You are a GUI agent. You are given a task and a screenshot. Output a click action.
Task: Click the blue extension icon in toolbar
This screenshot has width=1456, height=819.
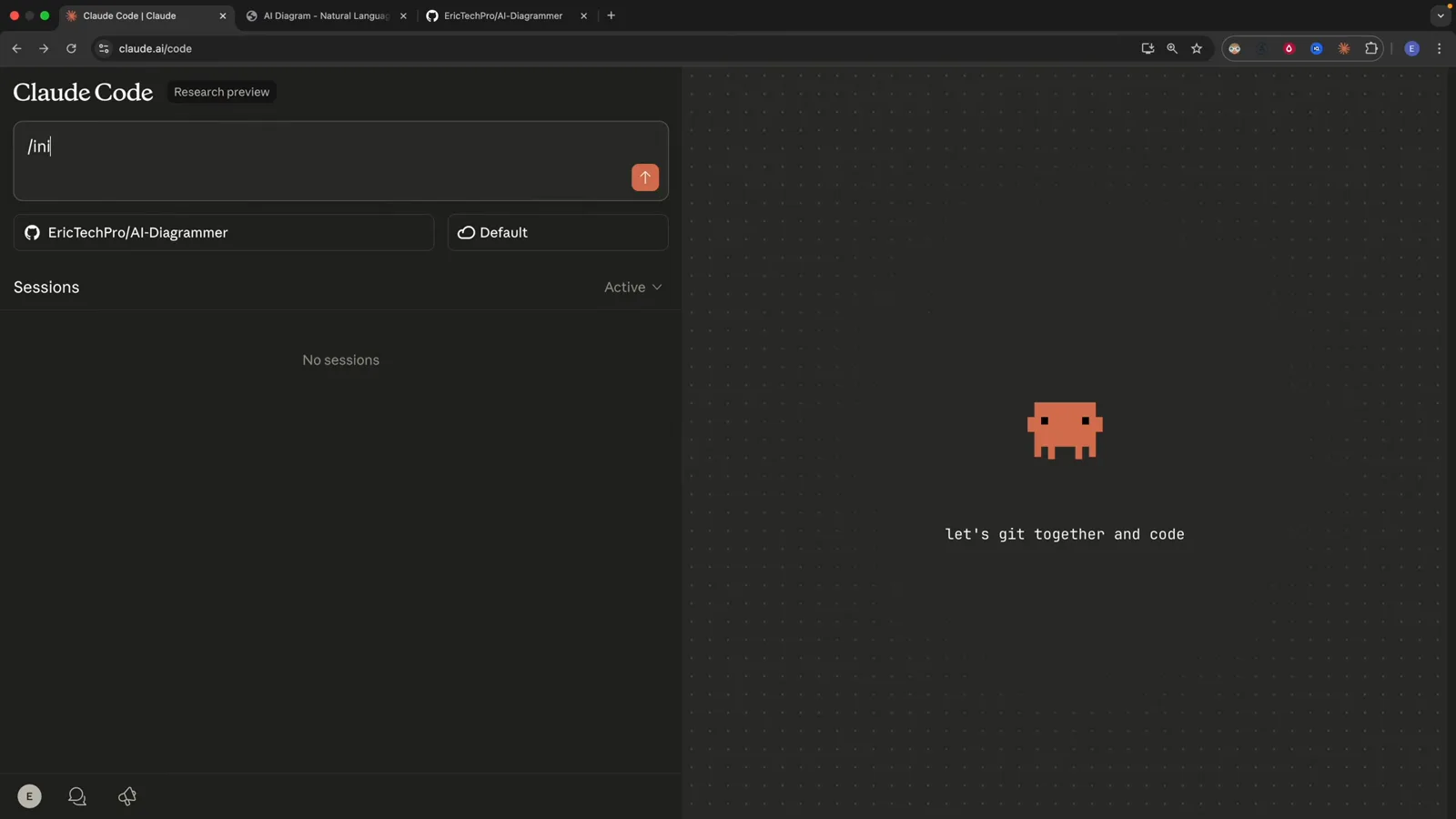(x=1317, y=48)
